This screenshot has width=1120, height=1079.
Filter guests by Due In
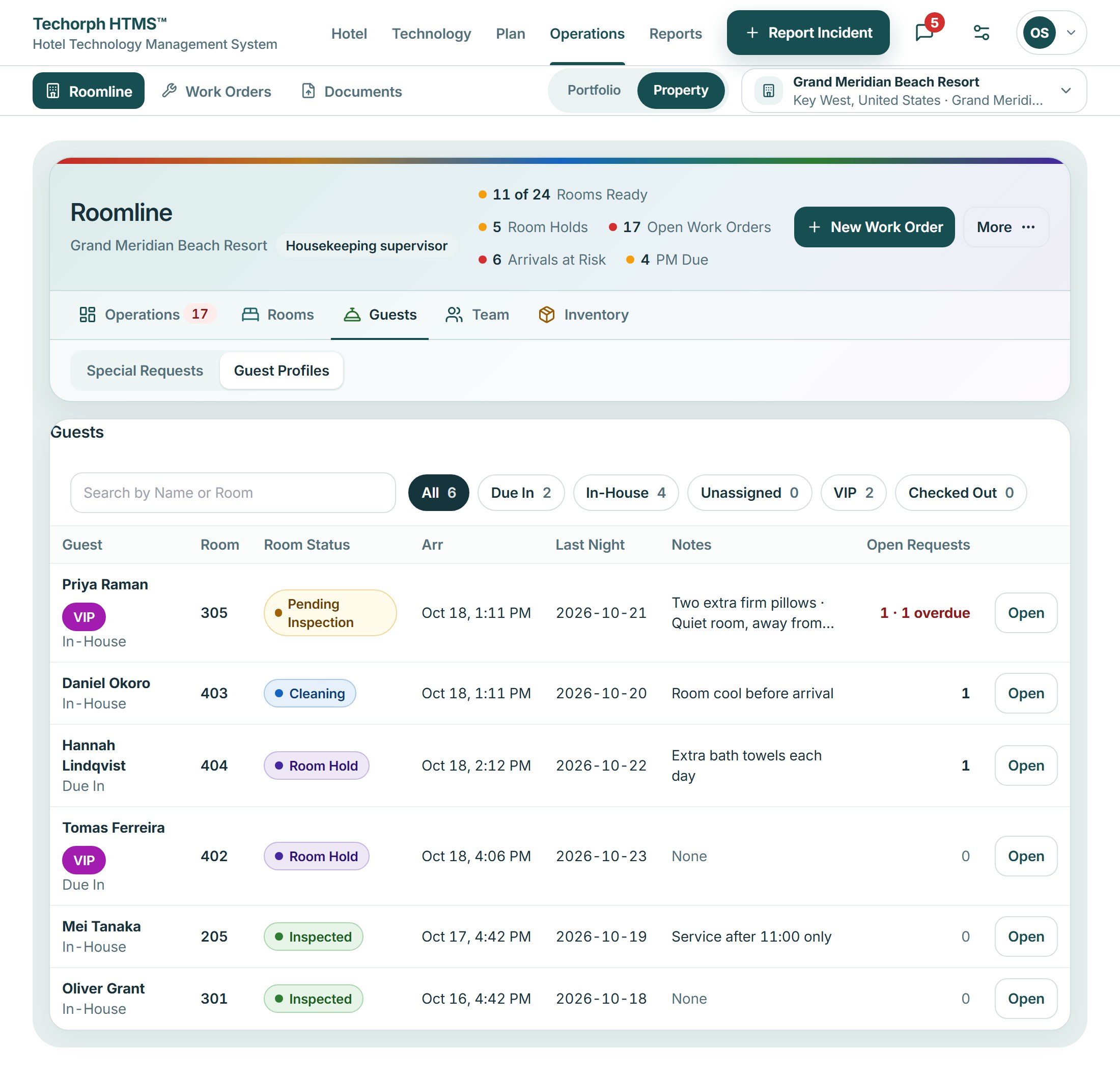click(x=521, y=492)
